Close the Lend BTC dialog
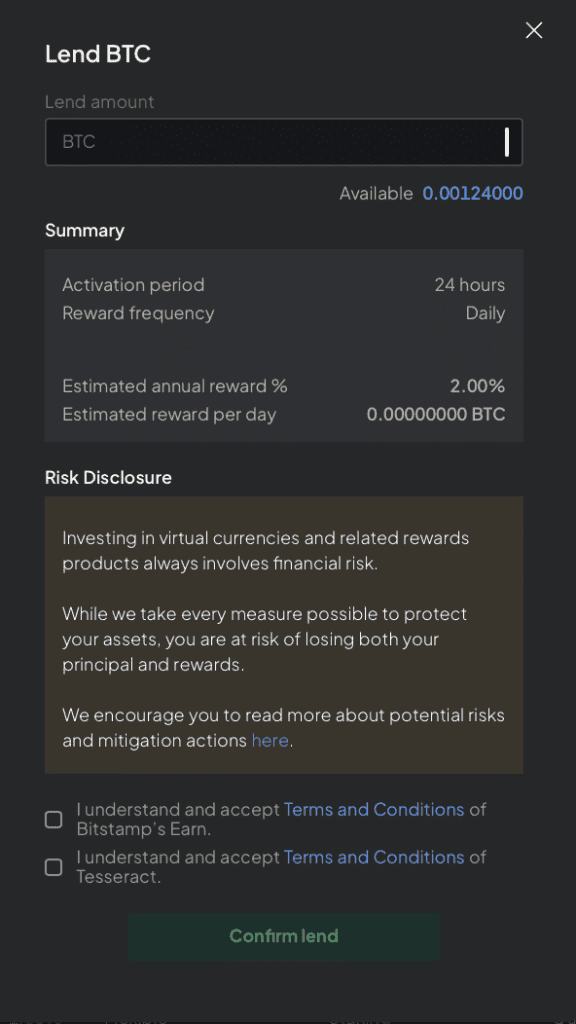The image size is (576, 1024). (x=534, y=30)
